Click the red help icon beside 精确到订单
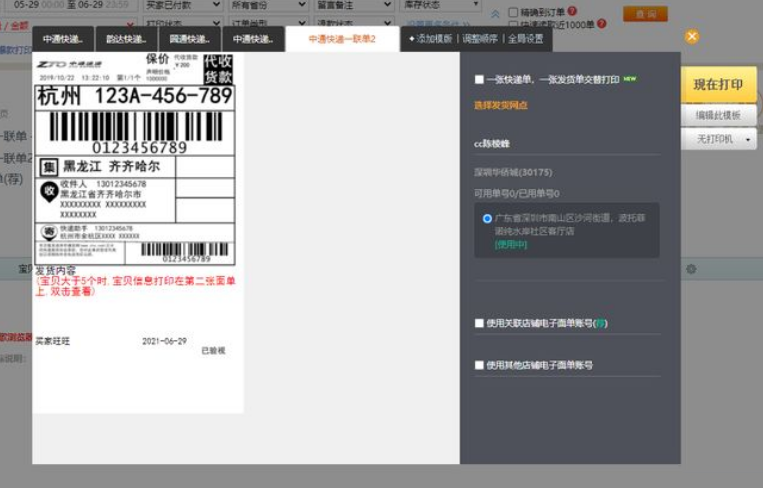 (572, 11)
